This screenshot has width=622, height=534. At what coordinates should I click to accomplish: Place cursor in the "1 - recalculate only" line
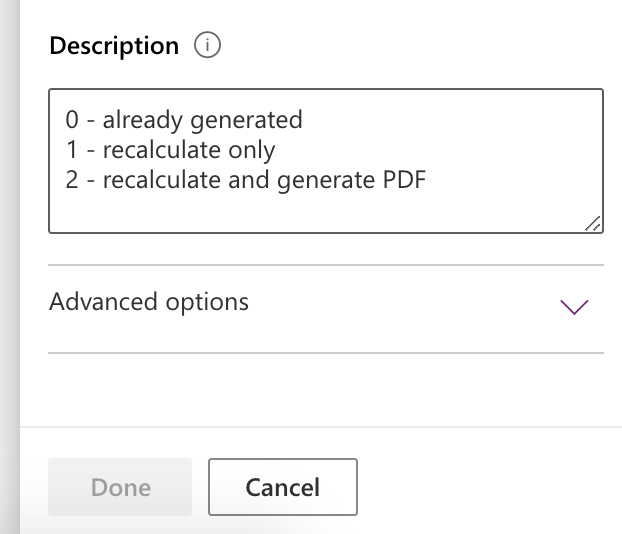tap(170, 151)
